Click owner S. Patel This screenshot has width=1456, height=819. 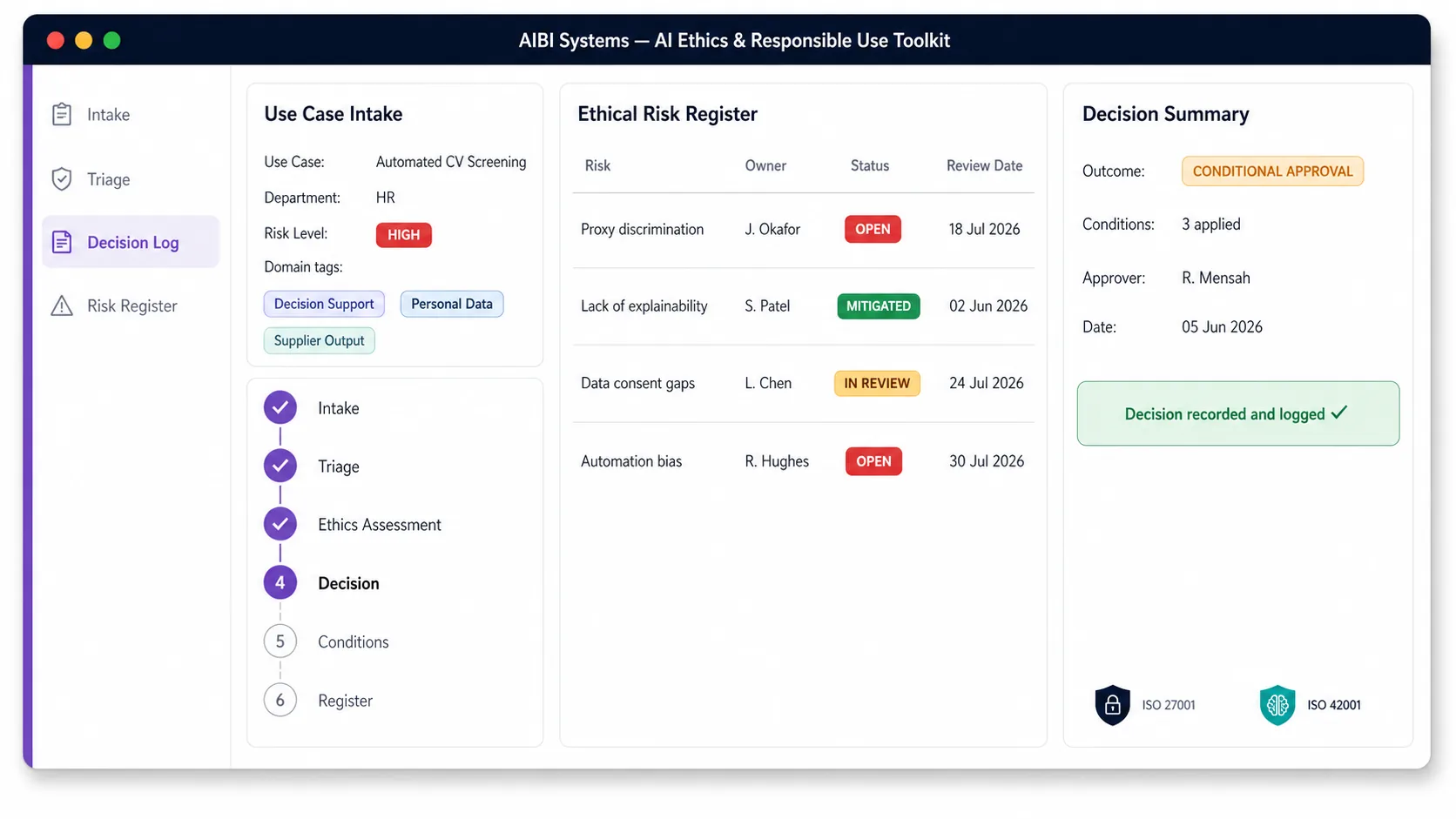point(767,305)
